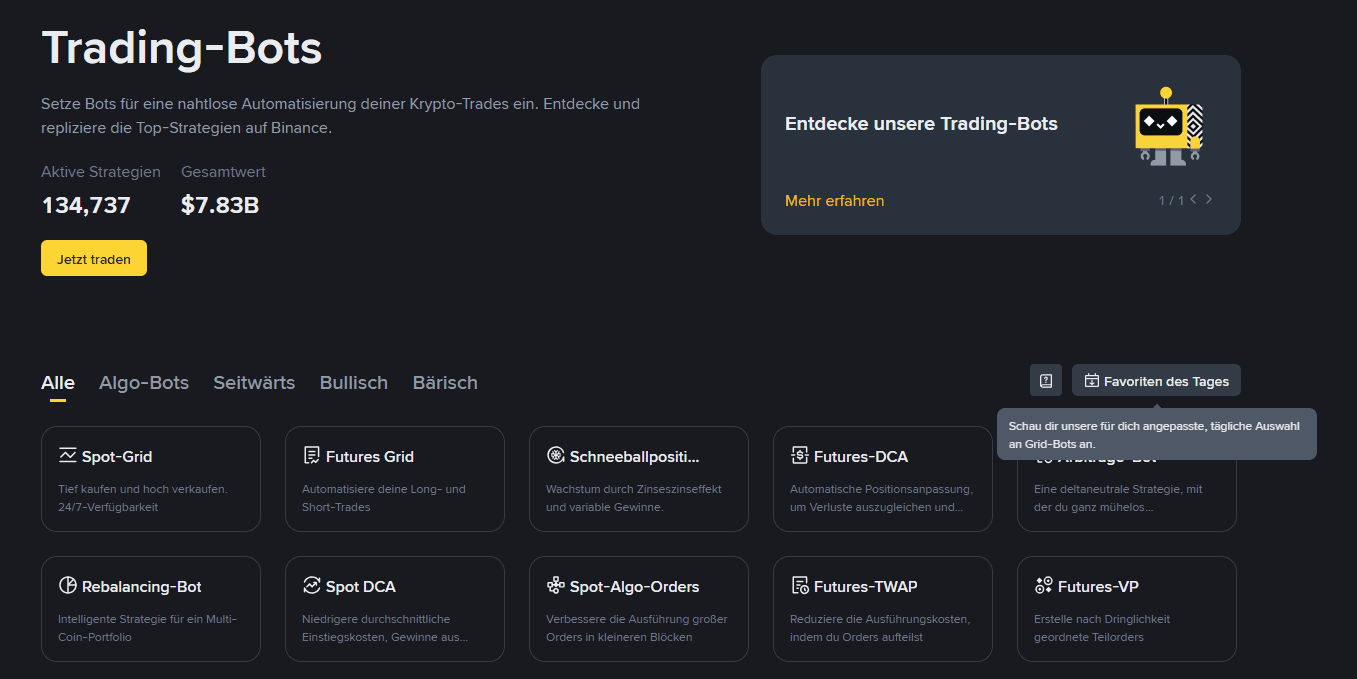
Task: Click the Grid-Bots tooltip text
Action: coord(1154,435)
